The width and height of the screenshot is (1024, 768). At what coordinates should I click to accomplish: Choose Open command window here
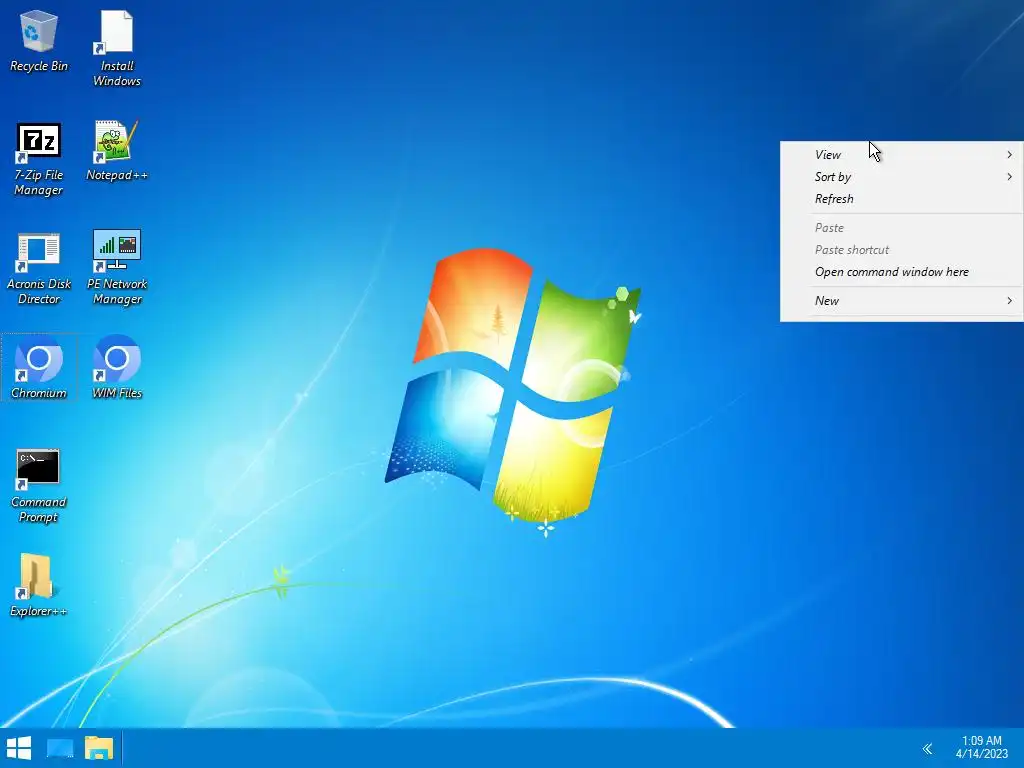click(901, 272)
